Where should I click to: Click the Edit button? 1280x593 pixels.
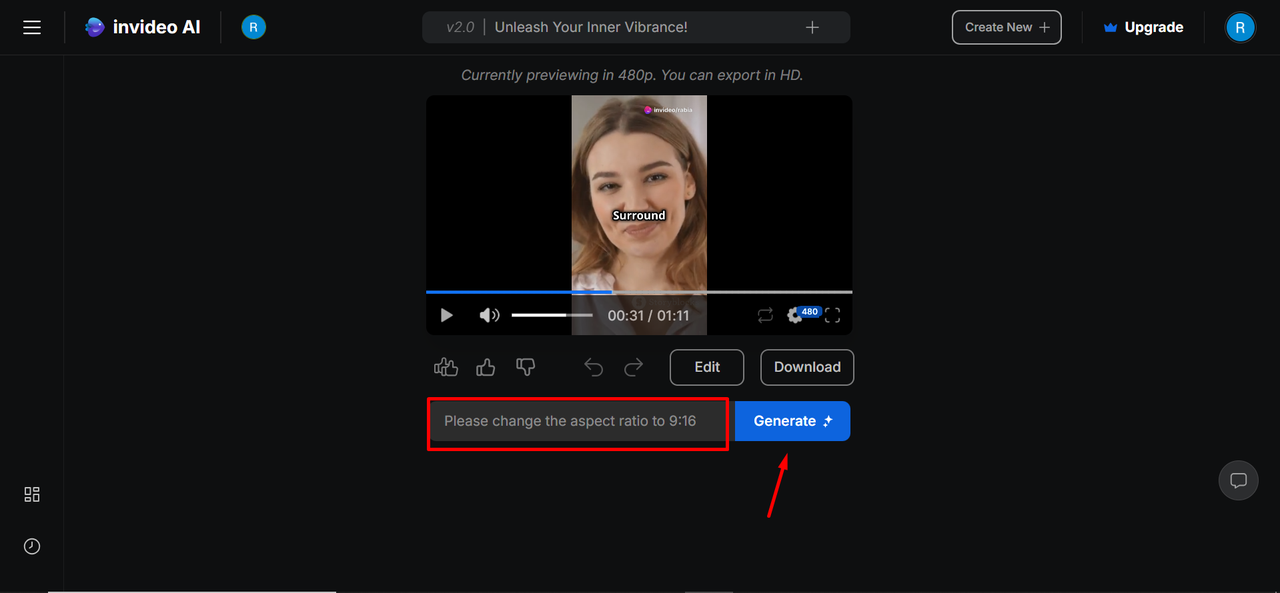coord(707,367)
